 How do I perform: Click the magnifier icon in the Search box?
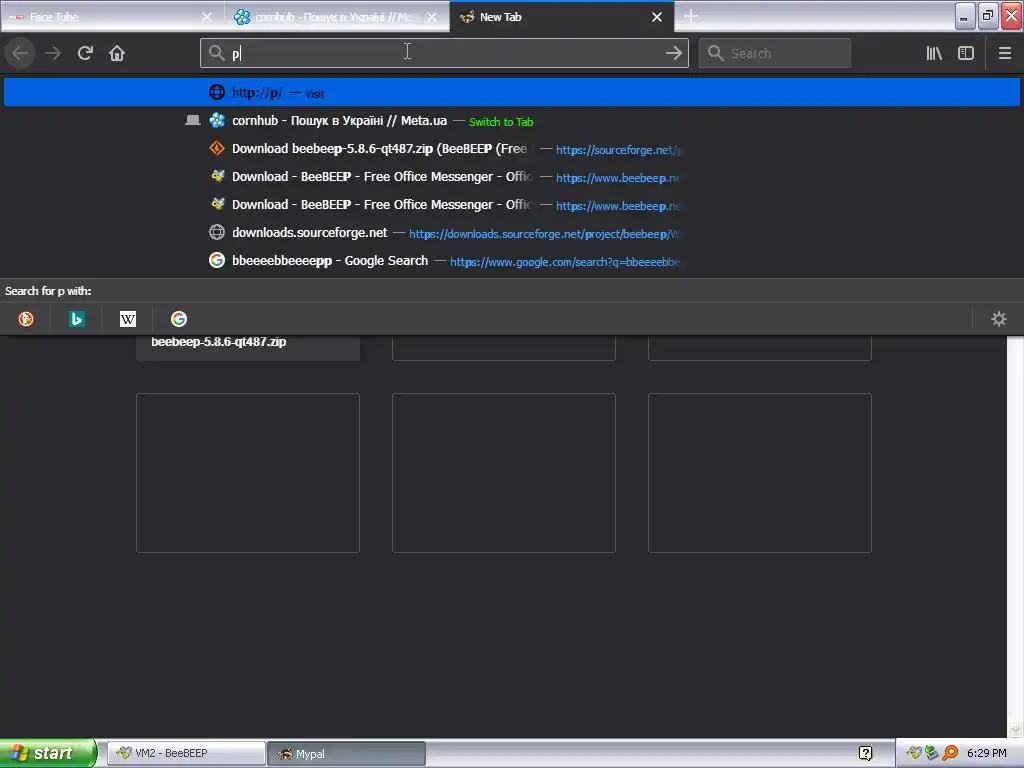716,53
